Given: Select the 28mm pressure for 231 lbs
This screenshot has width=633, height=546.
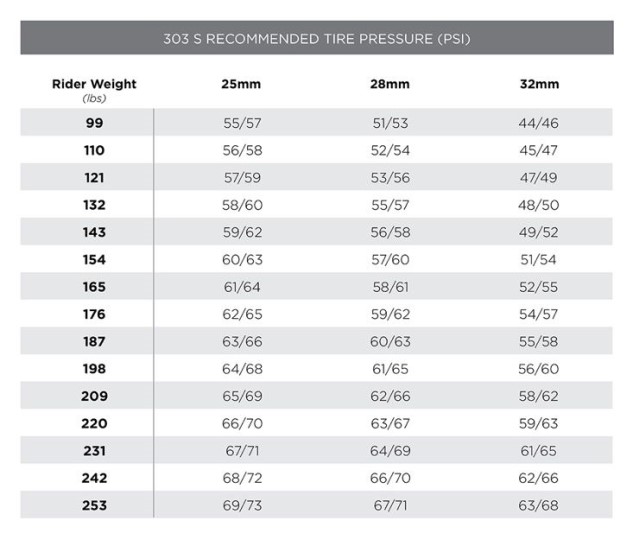Looking at the screenshot, I should click(x=390, y=451).
